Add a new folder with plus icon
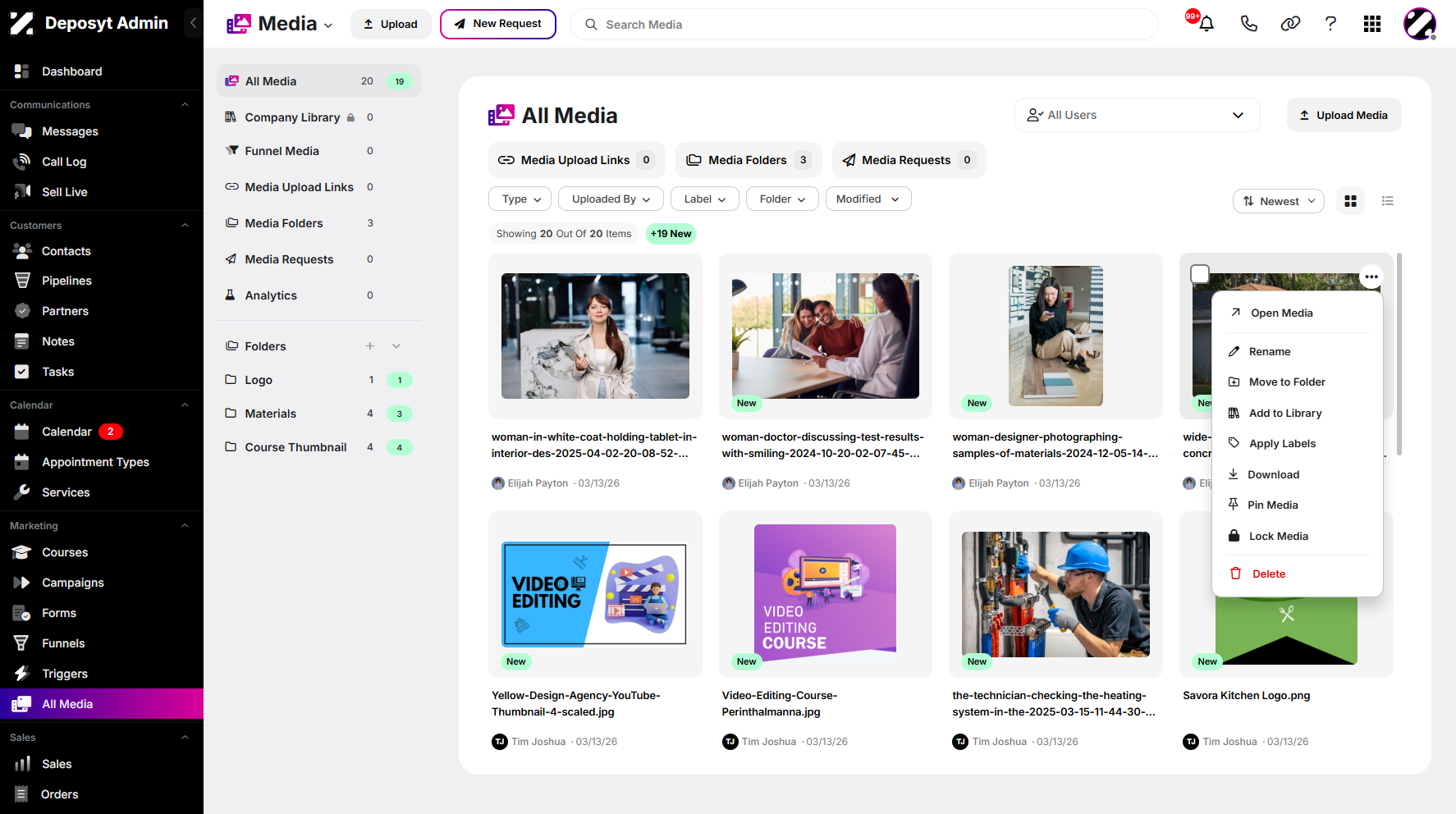 pos(370,346)
